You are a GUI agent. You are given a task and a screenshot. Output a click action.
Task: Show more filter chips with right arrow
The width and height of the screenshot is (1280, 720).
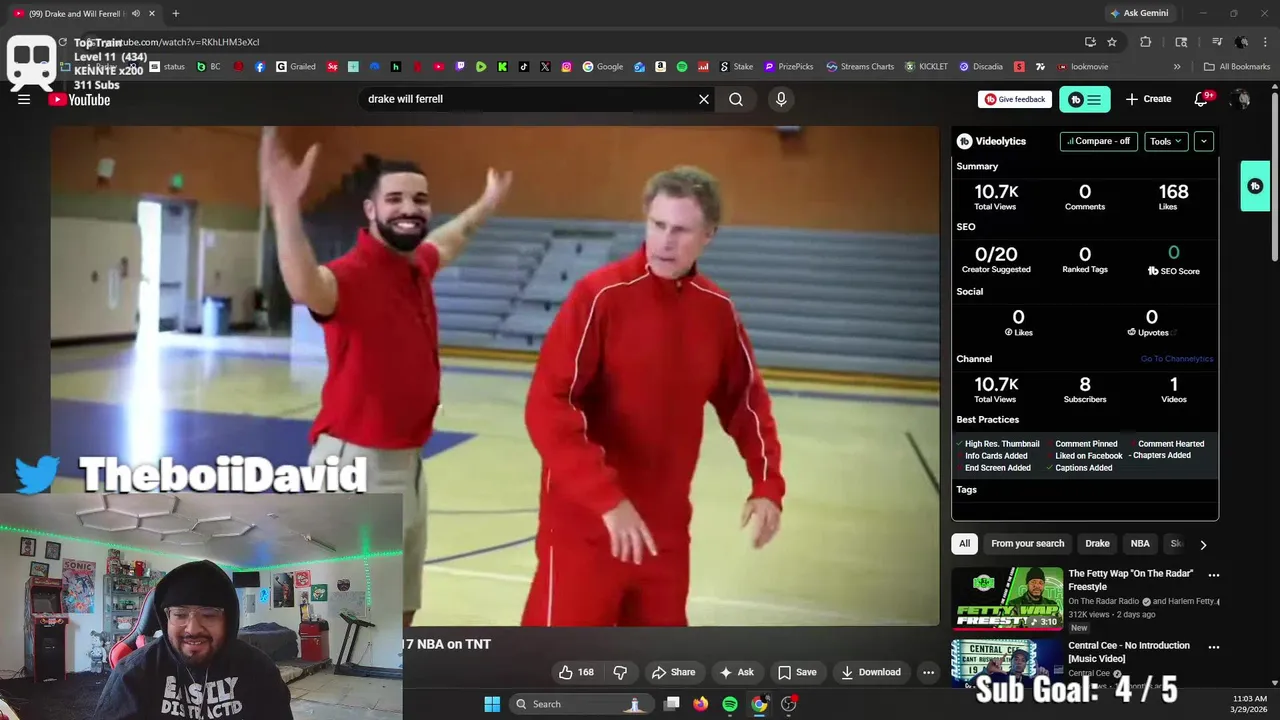1203,545
